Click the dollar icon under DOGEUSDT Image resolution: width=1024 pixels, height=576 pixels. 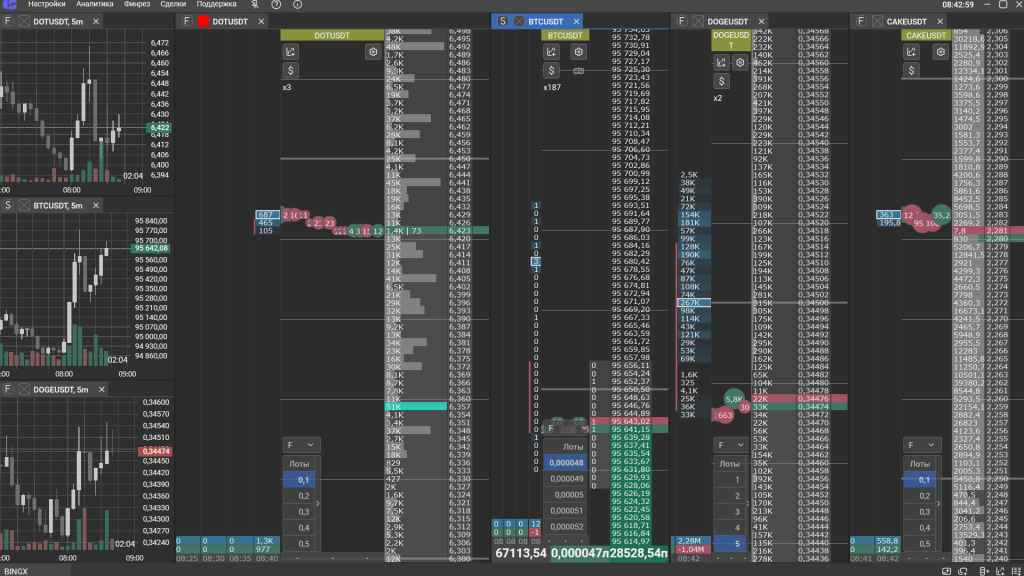[x=721, y=81]
